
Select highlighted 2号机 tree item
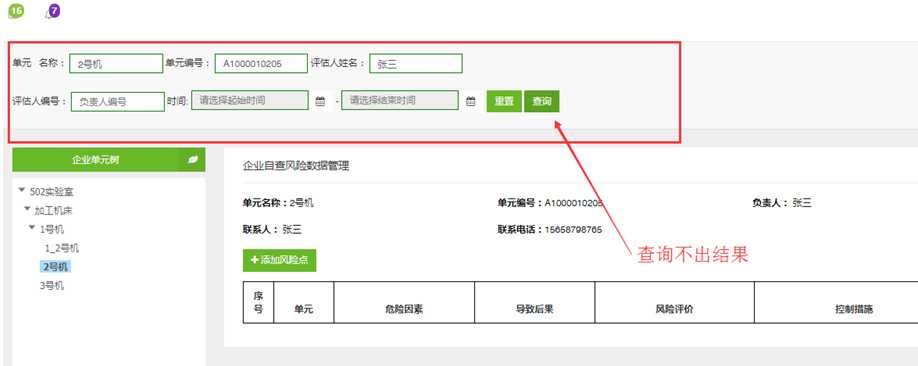(56, 266)
